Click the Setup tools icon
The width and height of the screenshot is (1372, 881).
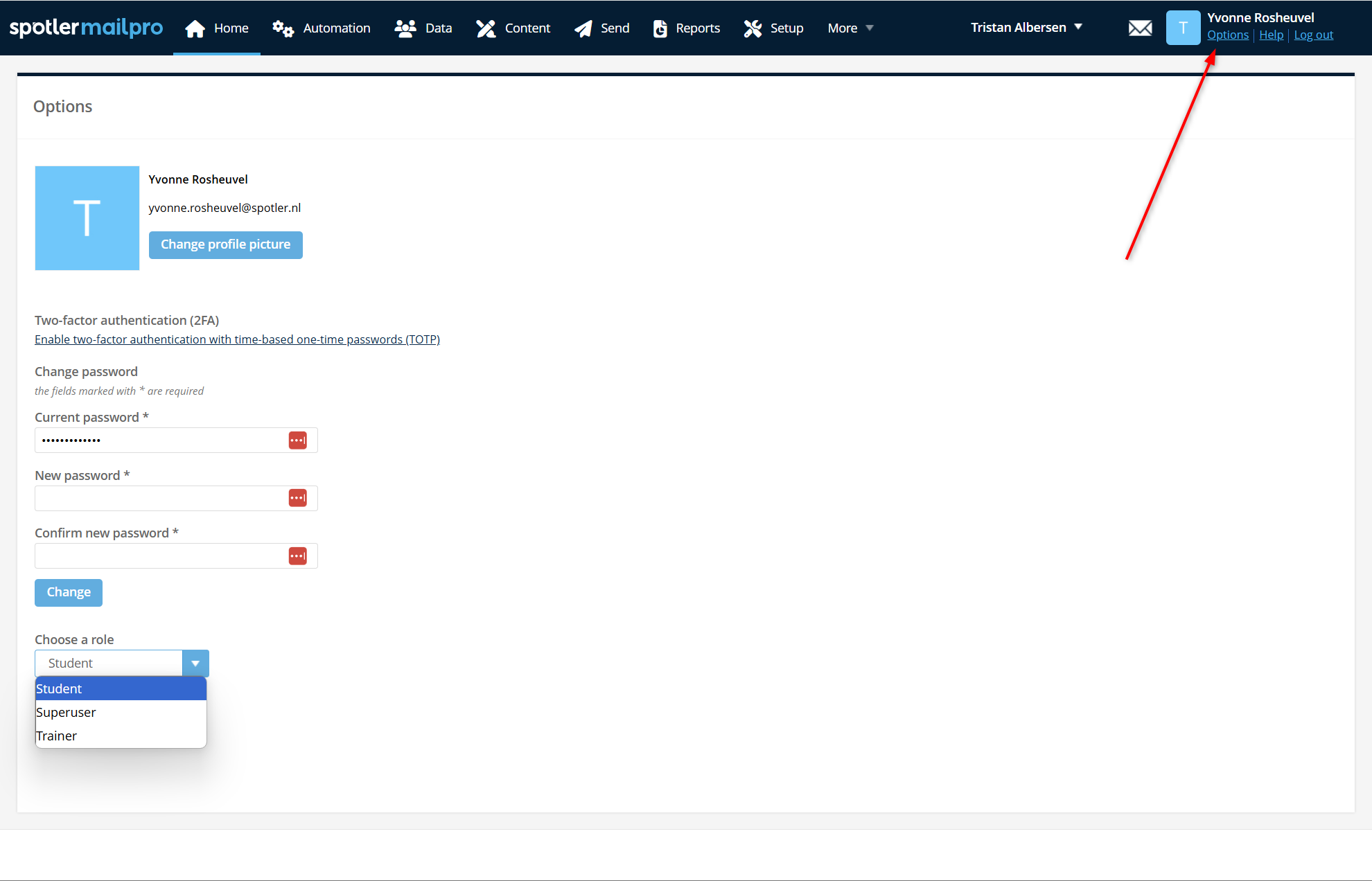[753, 28]
